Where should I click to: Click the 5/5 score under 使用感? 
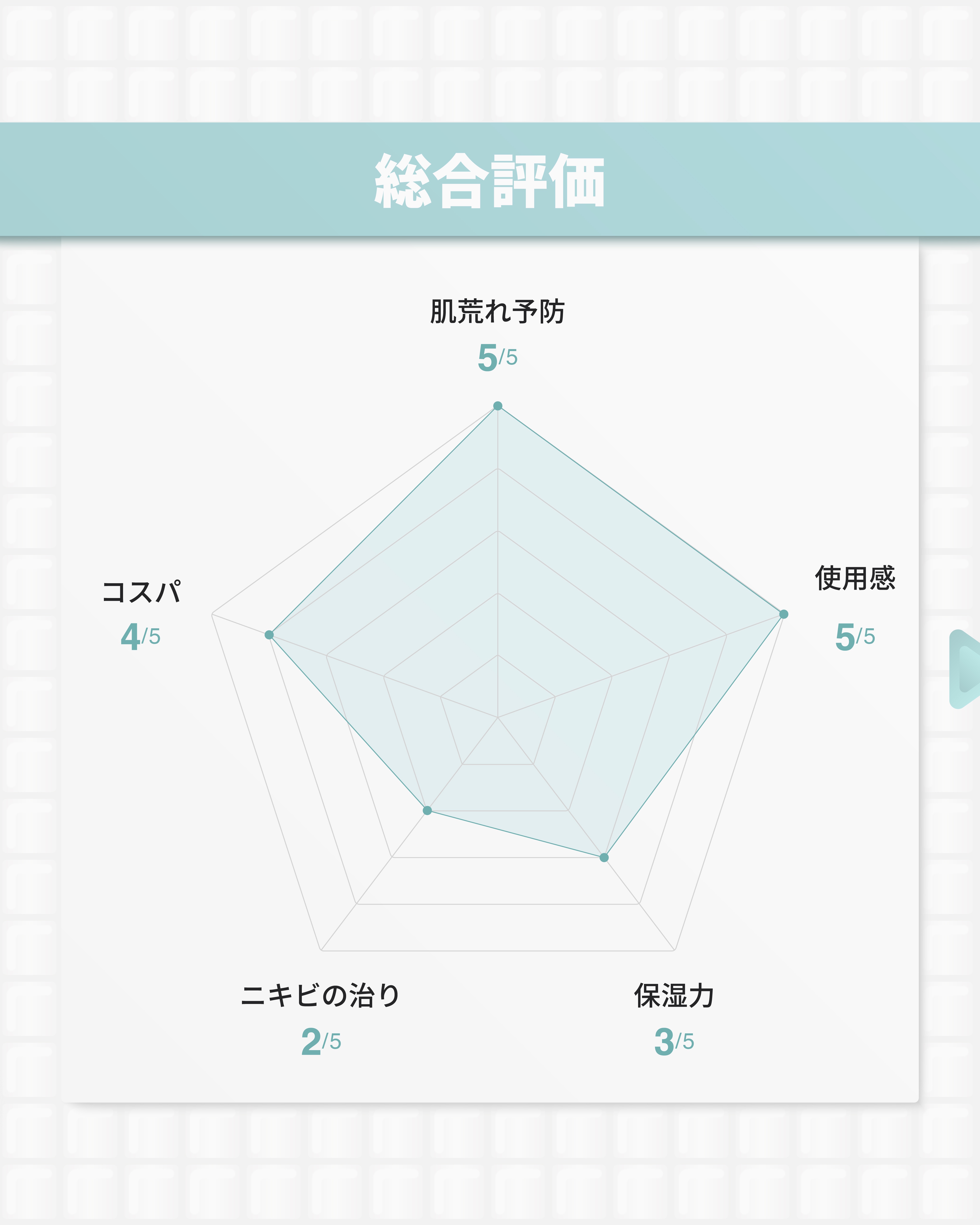click(x=855, y=636)
